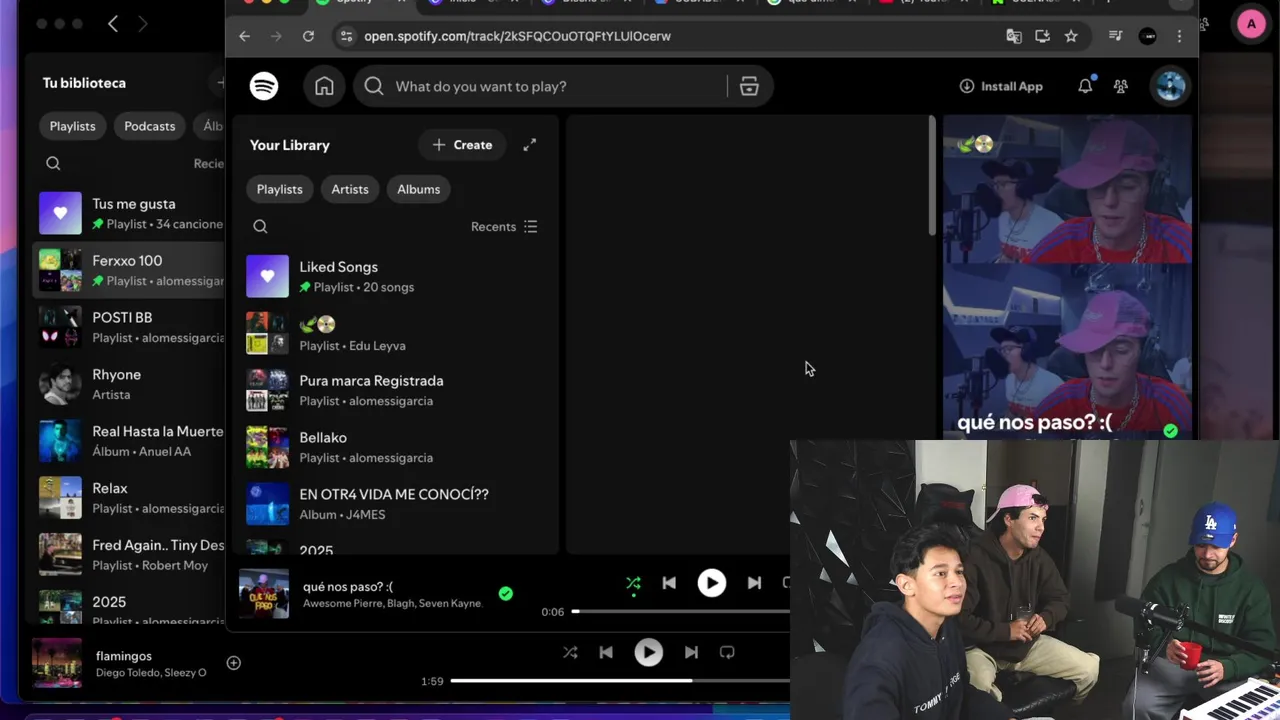Search within Your Library magnifier icon

tap(260, 226)
